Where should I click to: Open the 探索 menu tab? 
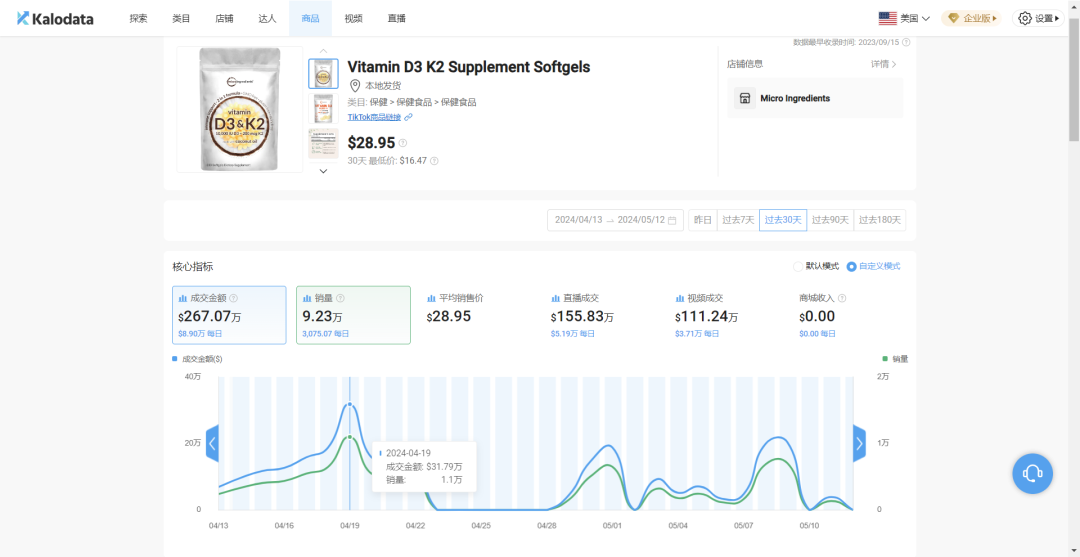138,19
